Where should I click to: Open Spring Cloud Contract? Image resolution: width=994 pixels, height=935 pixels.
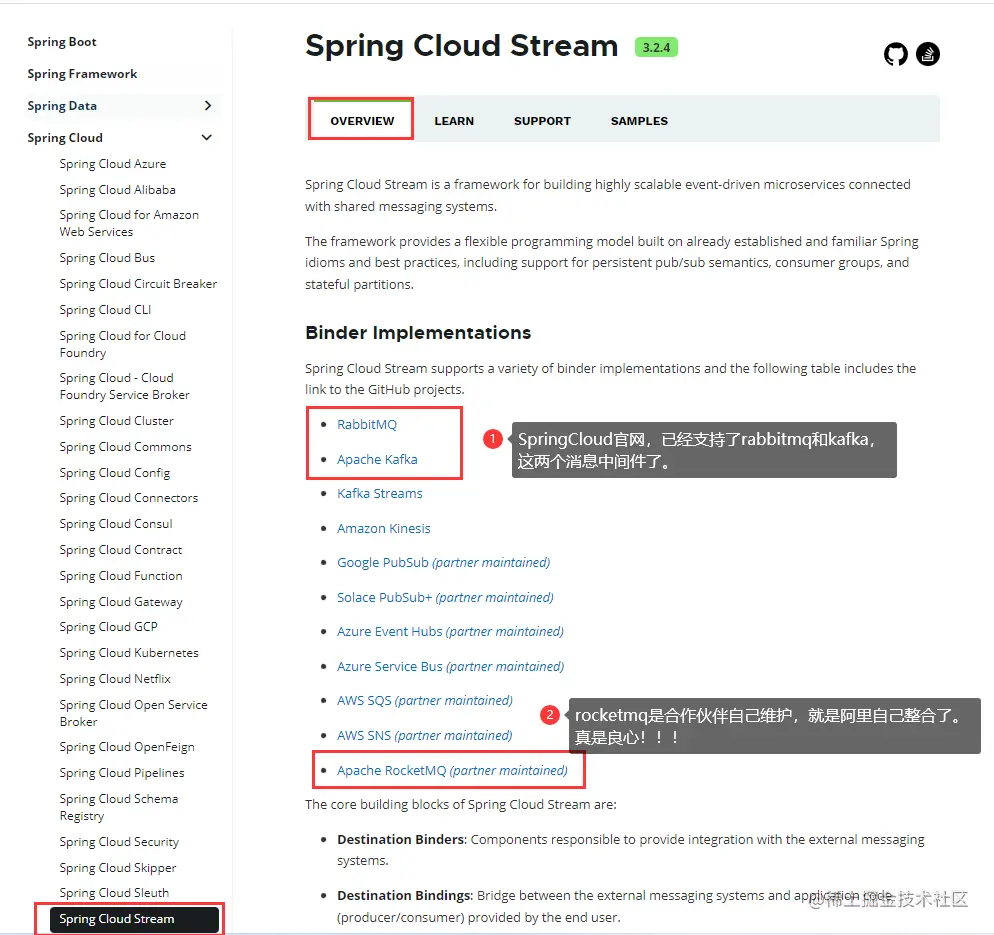pos(120,550)
